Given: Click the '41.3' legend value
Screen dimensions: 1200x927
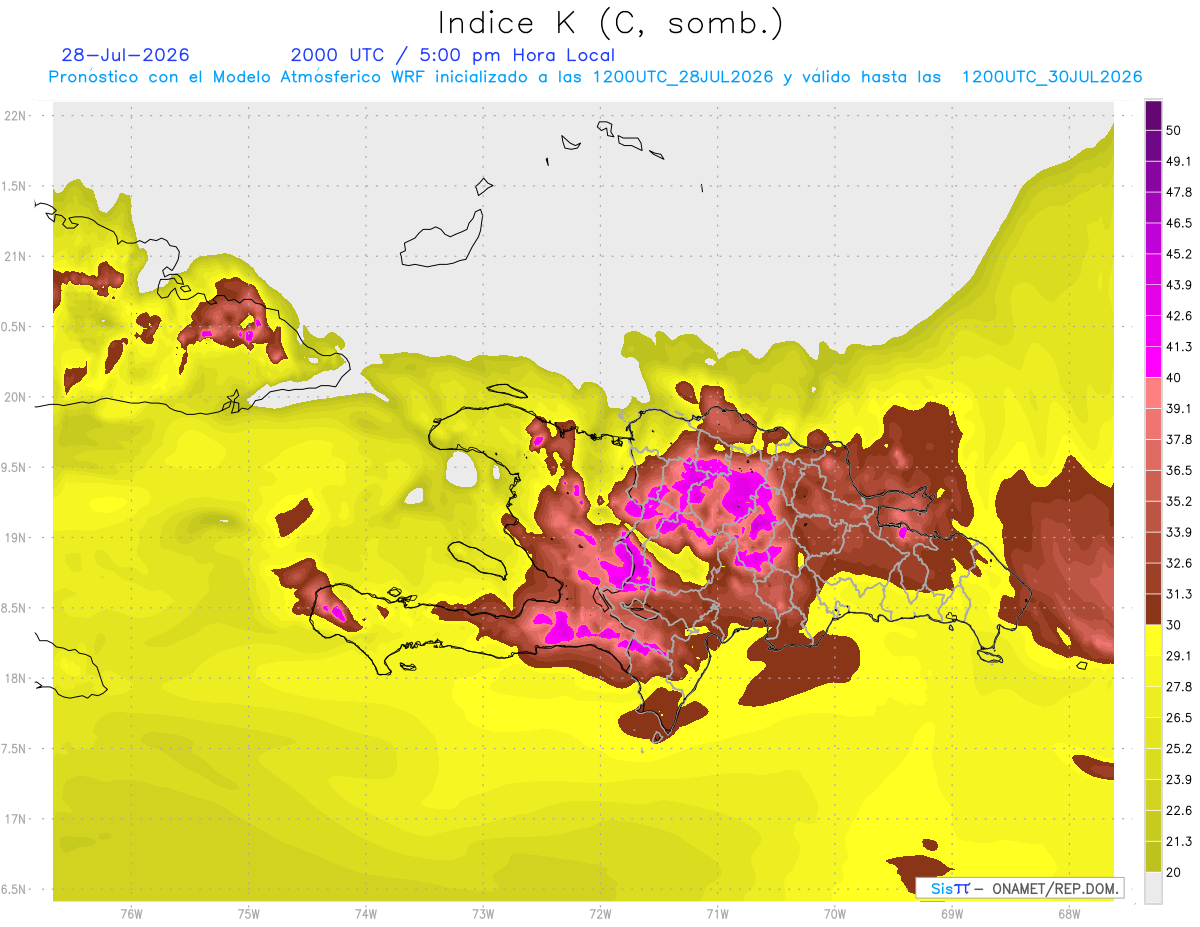Looking at the screenshot, I should [x=1179, y=347].
